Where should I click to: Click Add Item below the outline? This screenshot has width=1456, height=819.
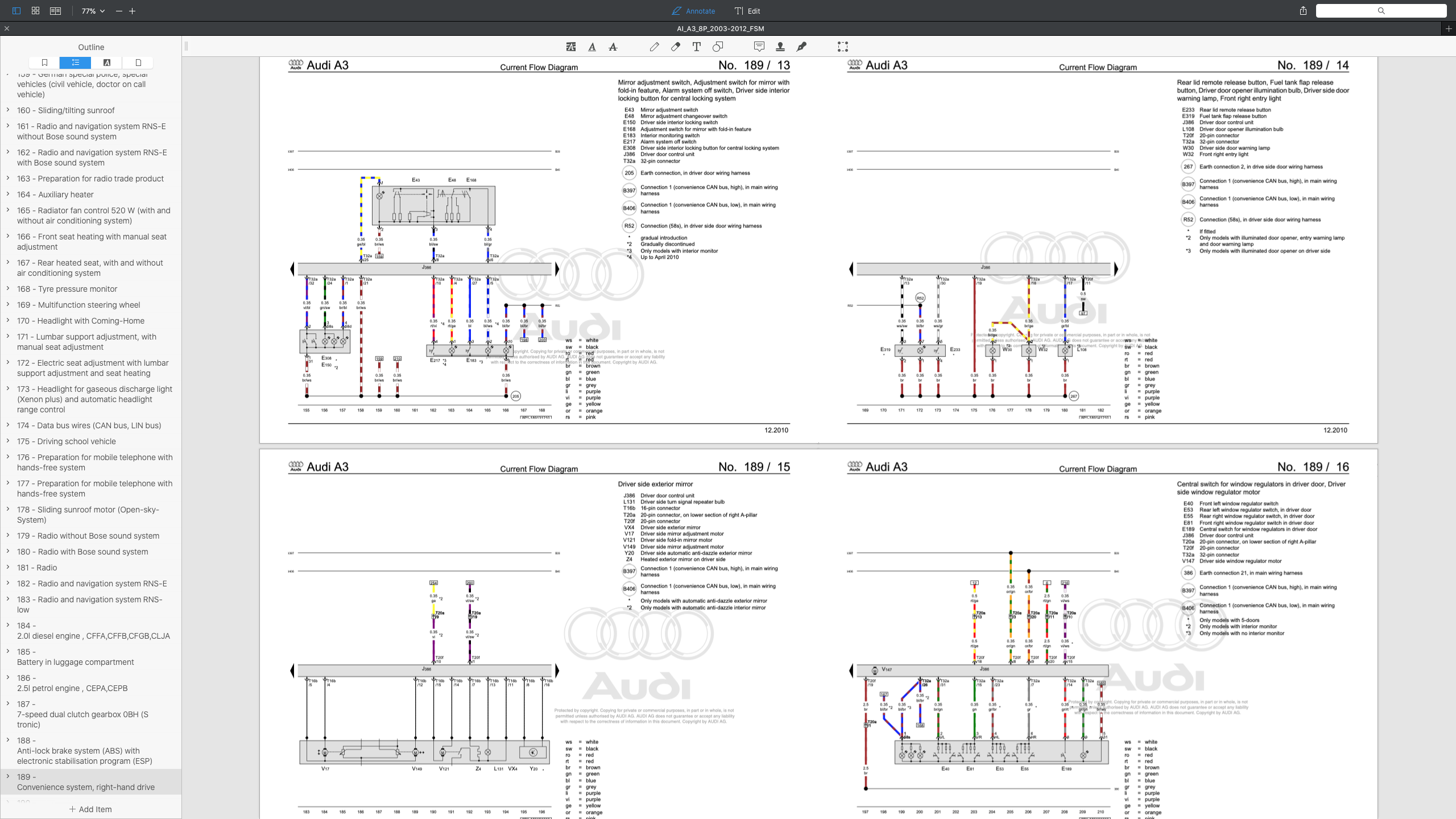pyautogui.click(x=90, y=809)
